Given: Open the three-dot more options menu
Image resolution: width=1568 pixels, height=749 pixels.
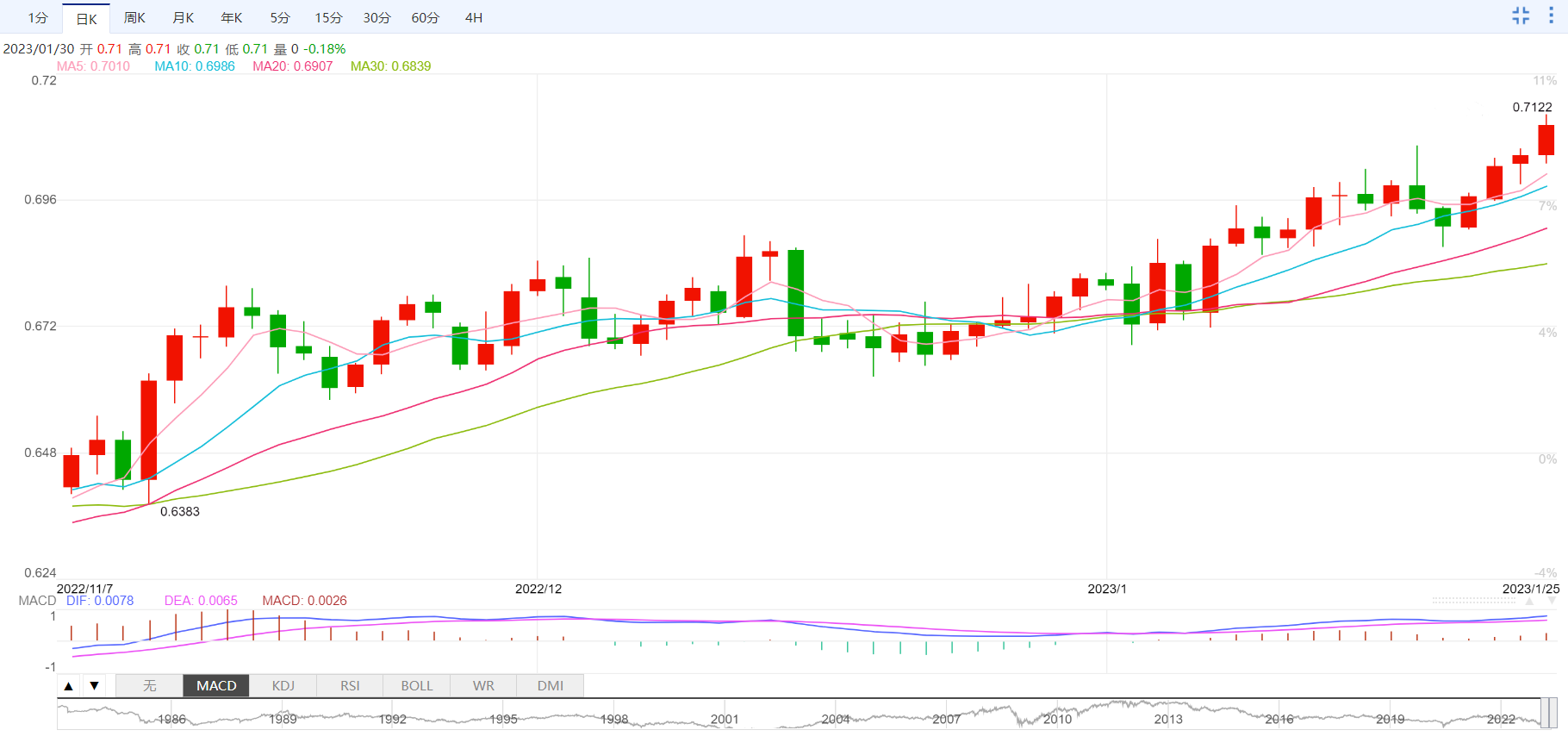Looking at the screenshot, I should click(x=1551, y=16).
